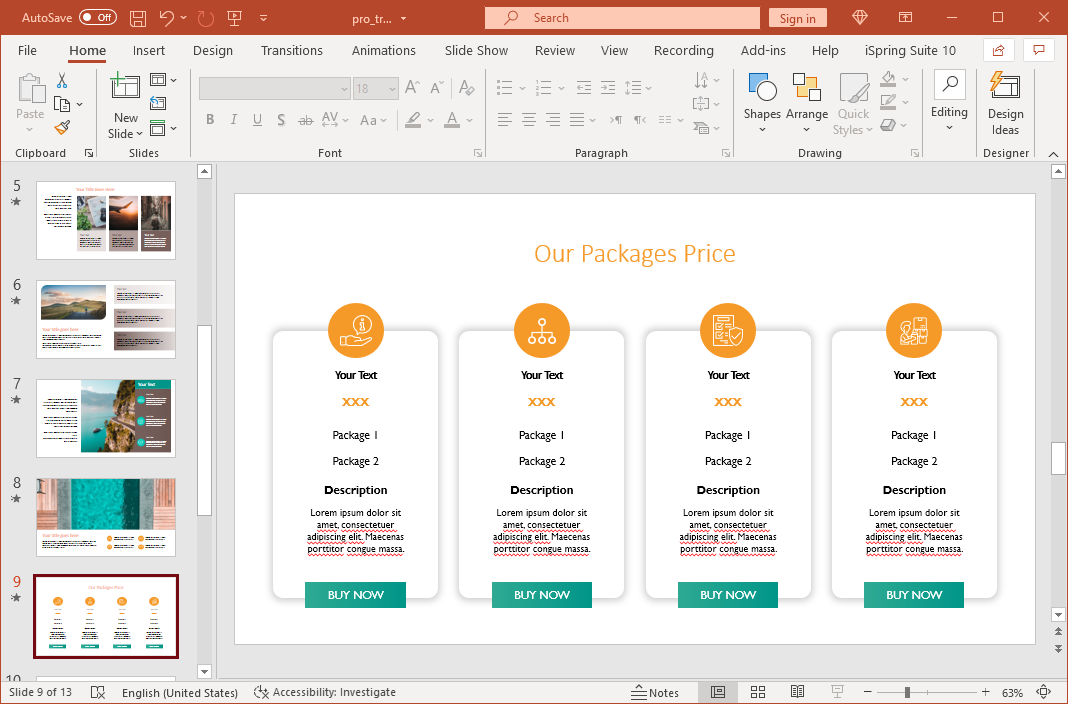Viewport: 1068px width, 704px height.
Task: Click the Cut scissors icon
Action: point(62,81)
